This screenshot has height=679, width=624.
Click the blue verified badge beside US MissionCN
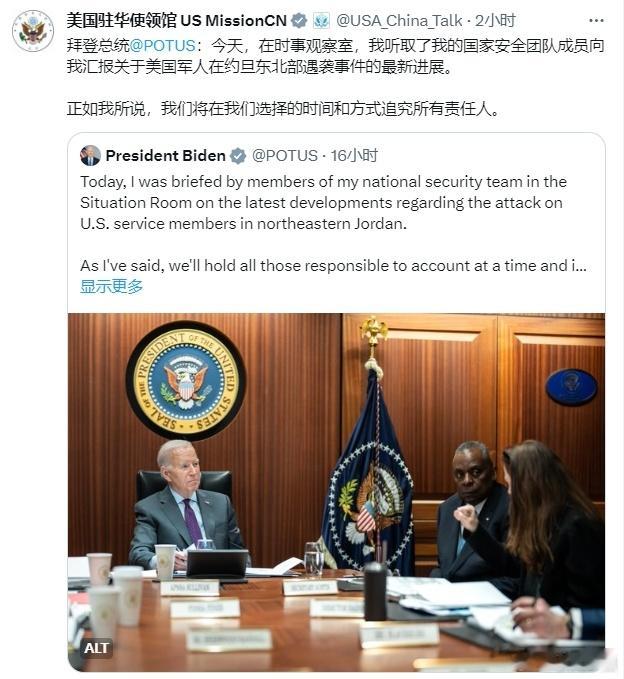pos(299,21)
